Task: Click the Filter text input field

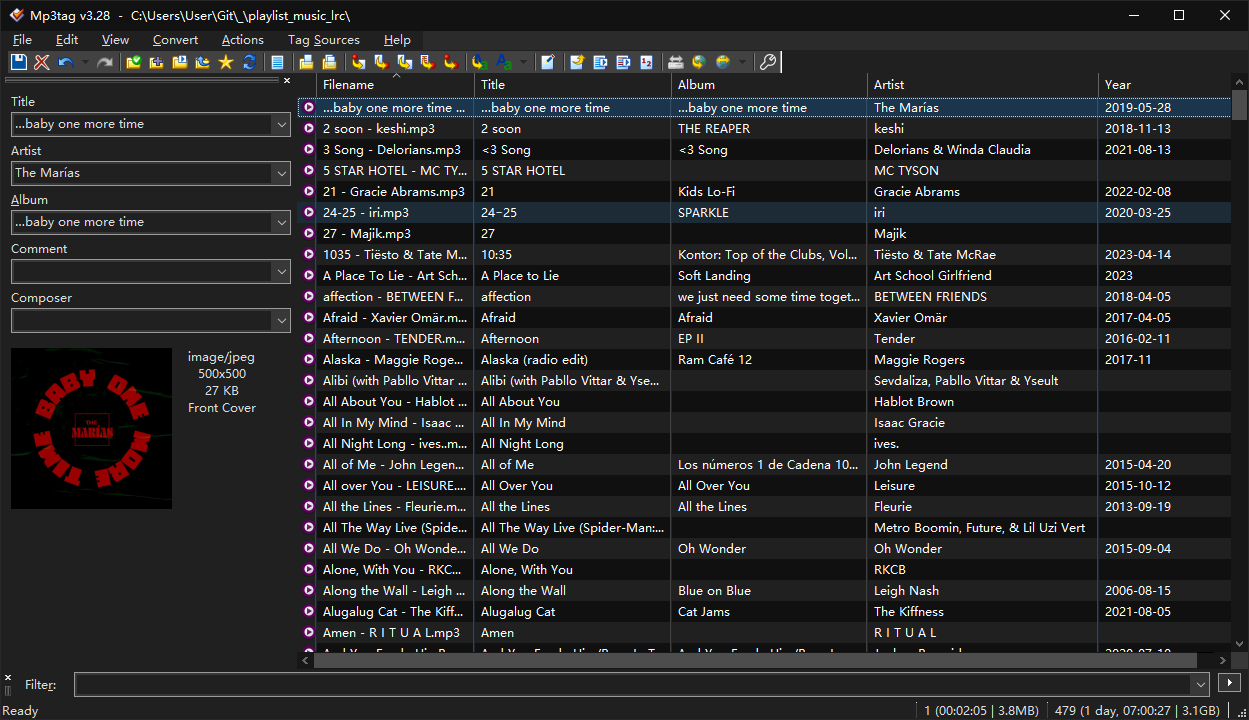Action: pos(632,684)
